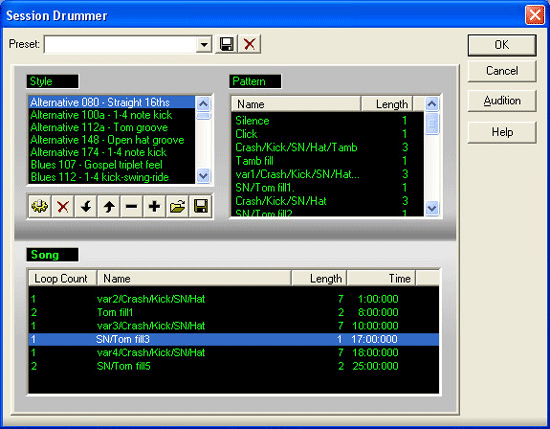Click the Cancel button
Viewport: 550px width, 429px height.
(502, 71)
